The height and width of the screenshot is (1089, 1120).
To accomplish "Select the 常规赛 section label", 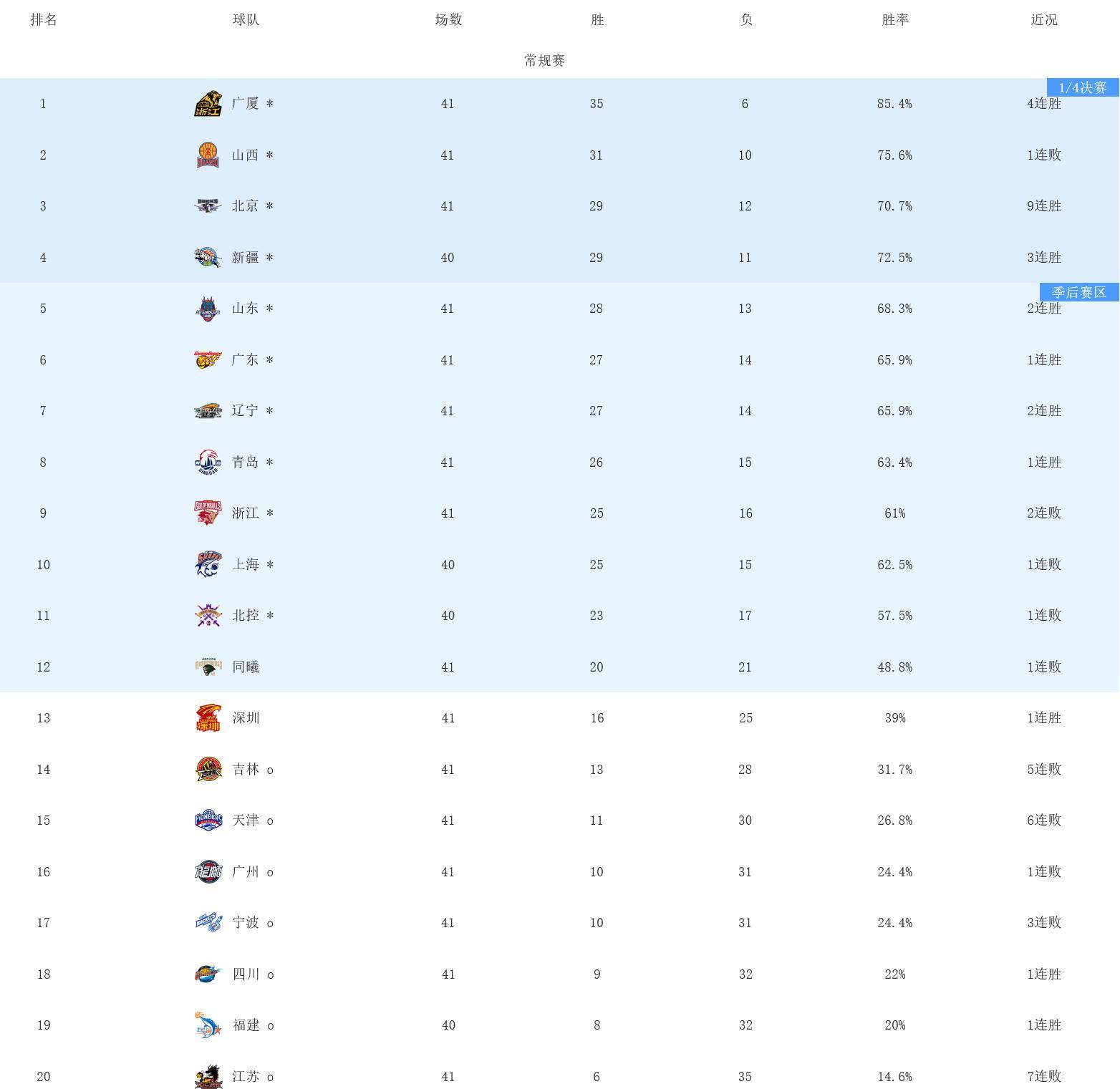I will pos(544,61).
